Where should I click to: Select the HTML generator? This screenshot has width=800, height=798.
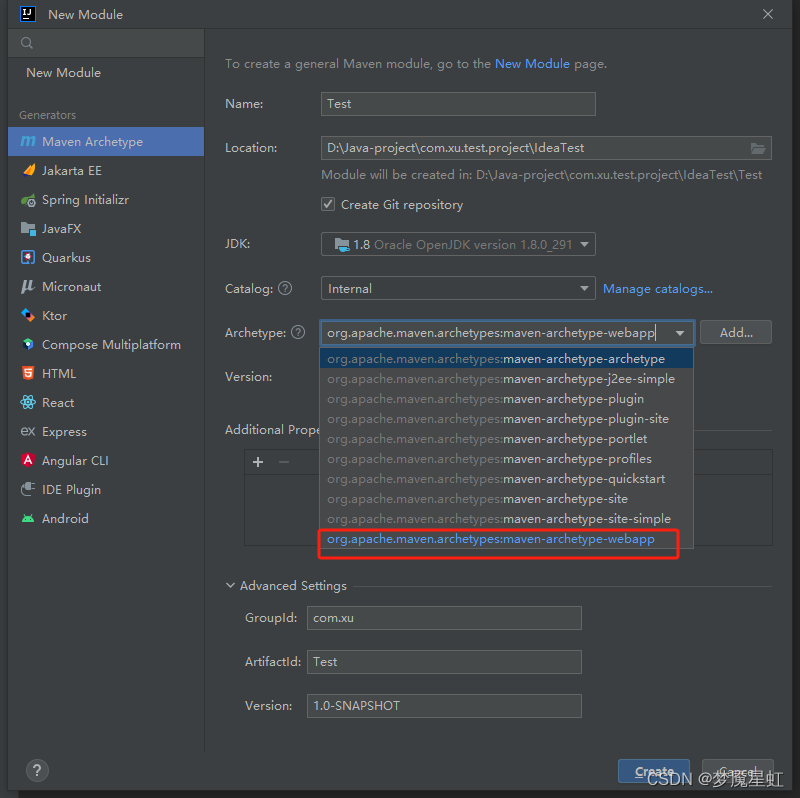tap(106, 373)
